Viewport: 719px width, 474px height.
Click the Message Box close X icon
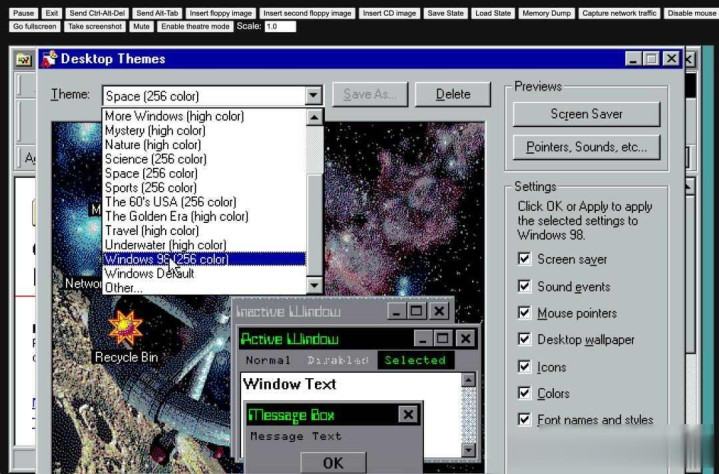coord(407,414)
